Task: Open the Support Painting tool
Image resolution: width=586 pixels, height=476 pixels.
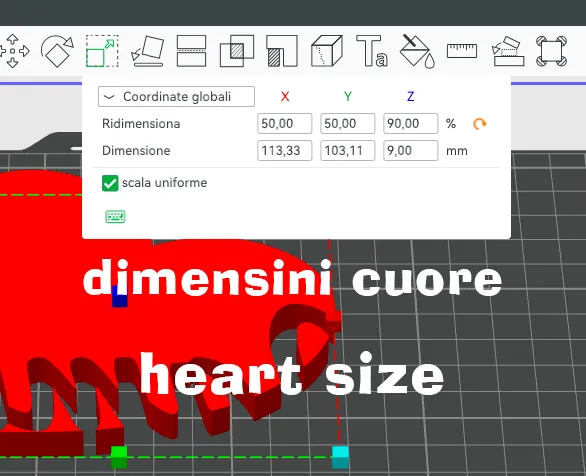Action: (282, 51)
